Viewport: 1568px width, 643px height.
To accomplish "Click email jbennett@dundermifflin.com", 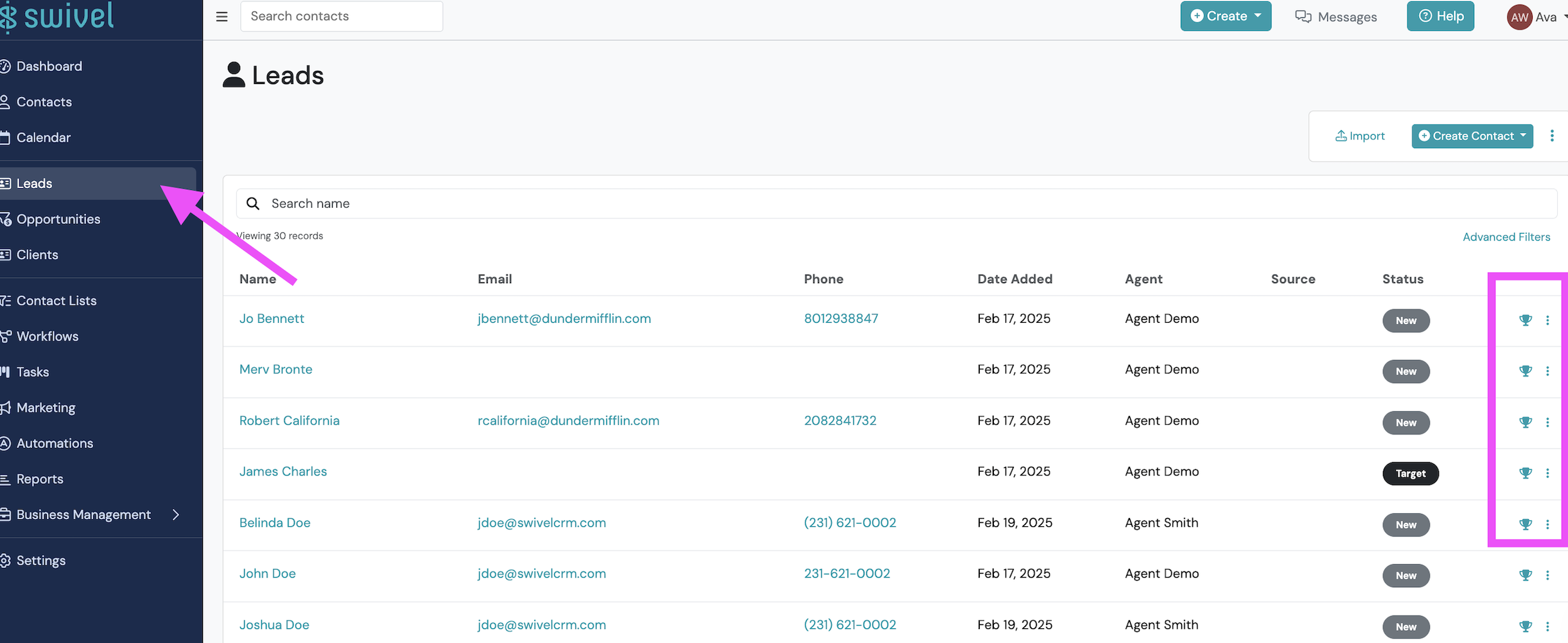I will pos(564,318).
